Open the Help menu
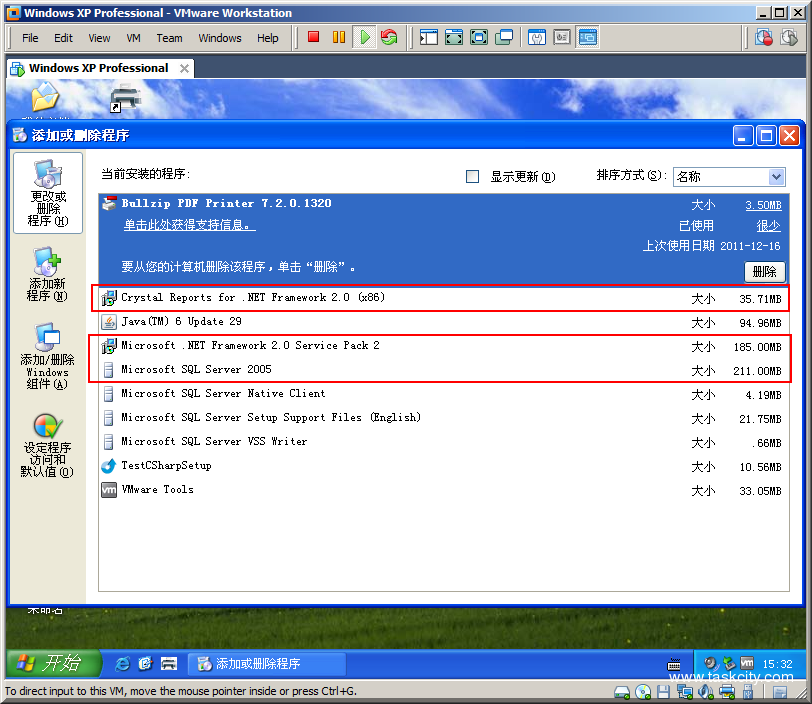Image resolution: width=812 pixels, height=704 pixels. tap(268, 38)
